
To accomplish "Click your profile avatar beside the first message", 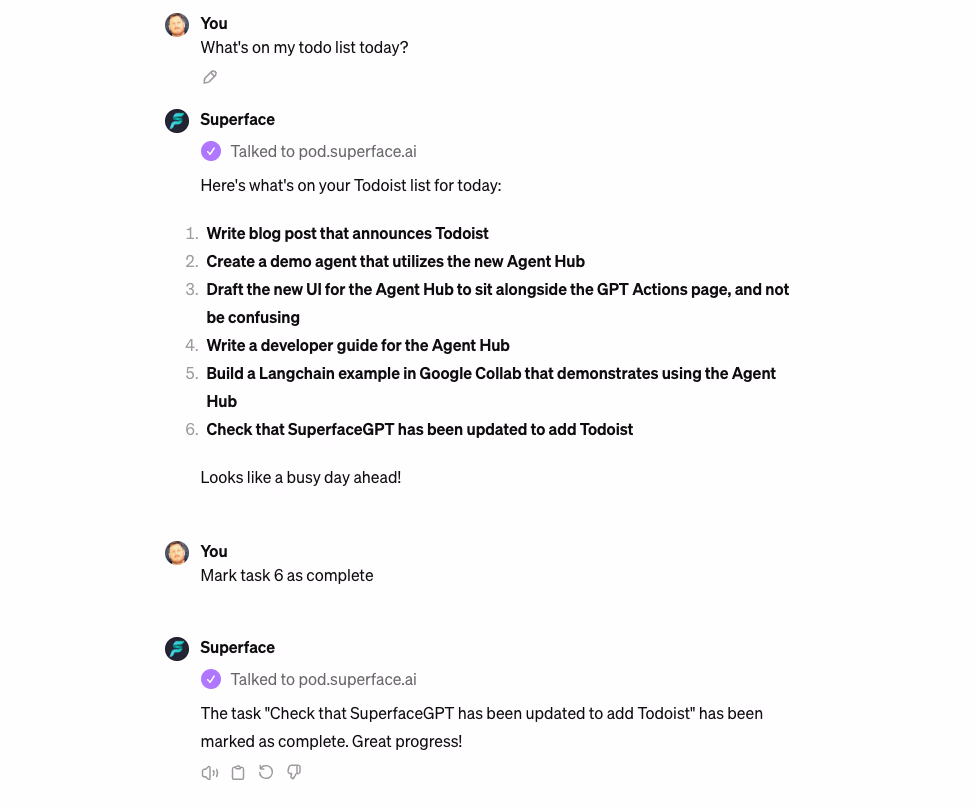I will tap(176, 25).
